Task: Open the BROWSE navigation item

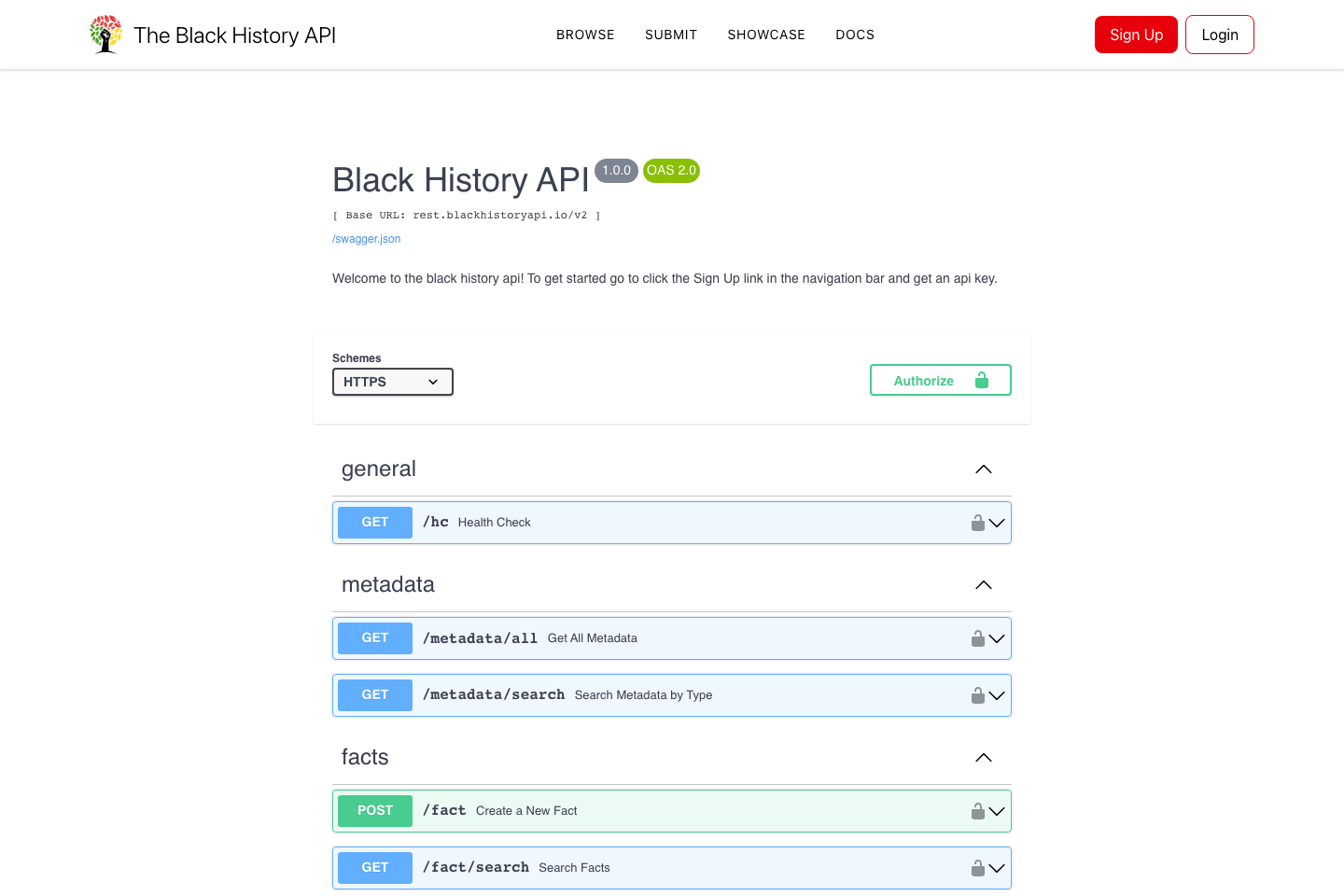Action: [x=585, y=35]
